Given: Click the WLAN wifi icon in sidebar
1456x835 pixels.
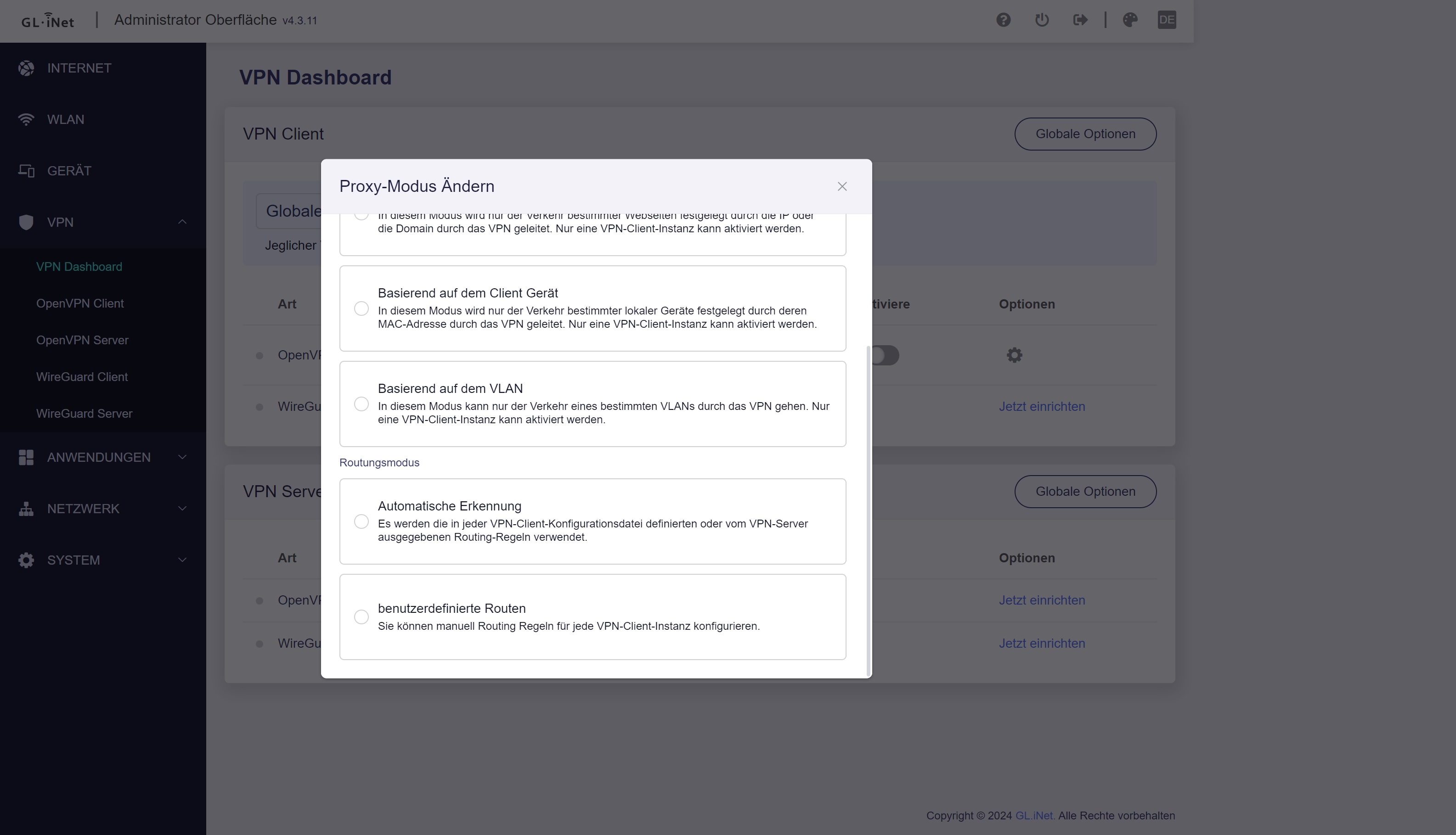Looking at the screenshot, I should pyautogui.click(x=26, y=119).
